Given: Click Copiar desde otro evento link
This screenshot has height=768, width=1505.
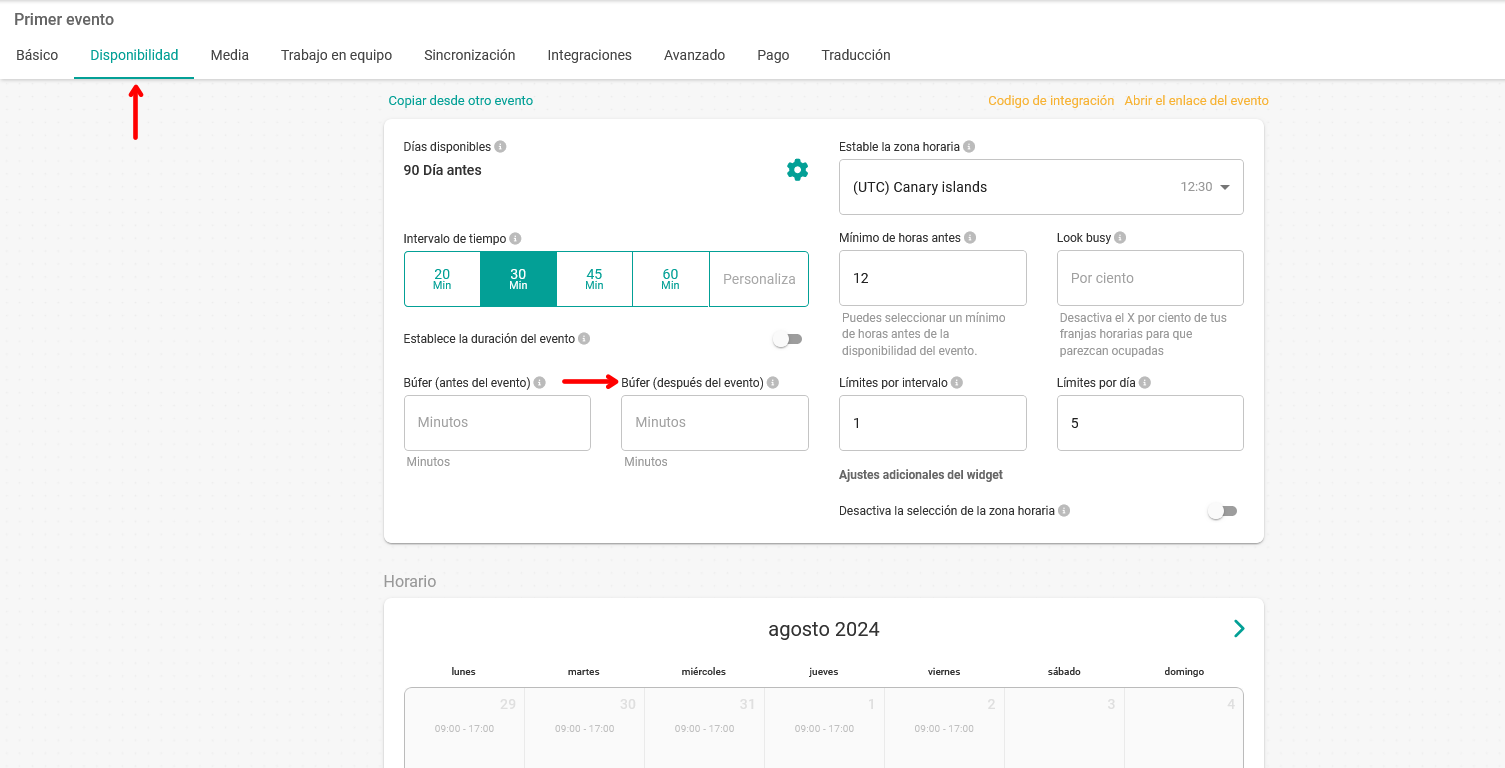Looking at the screenshot, I should (460, 101).
